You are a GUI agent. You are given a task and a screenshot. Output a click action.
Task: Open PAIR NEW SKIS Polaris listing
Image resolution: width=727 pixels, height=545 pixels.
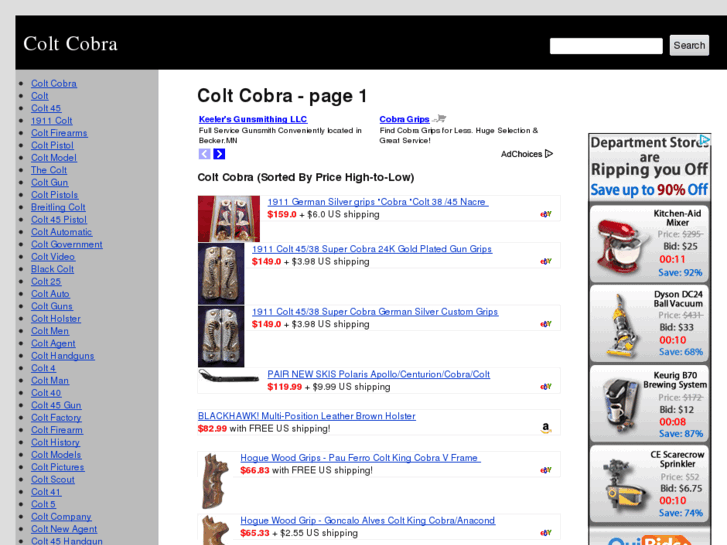tap(378, 374)
